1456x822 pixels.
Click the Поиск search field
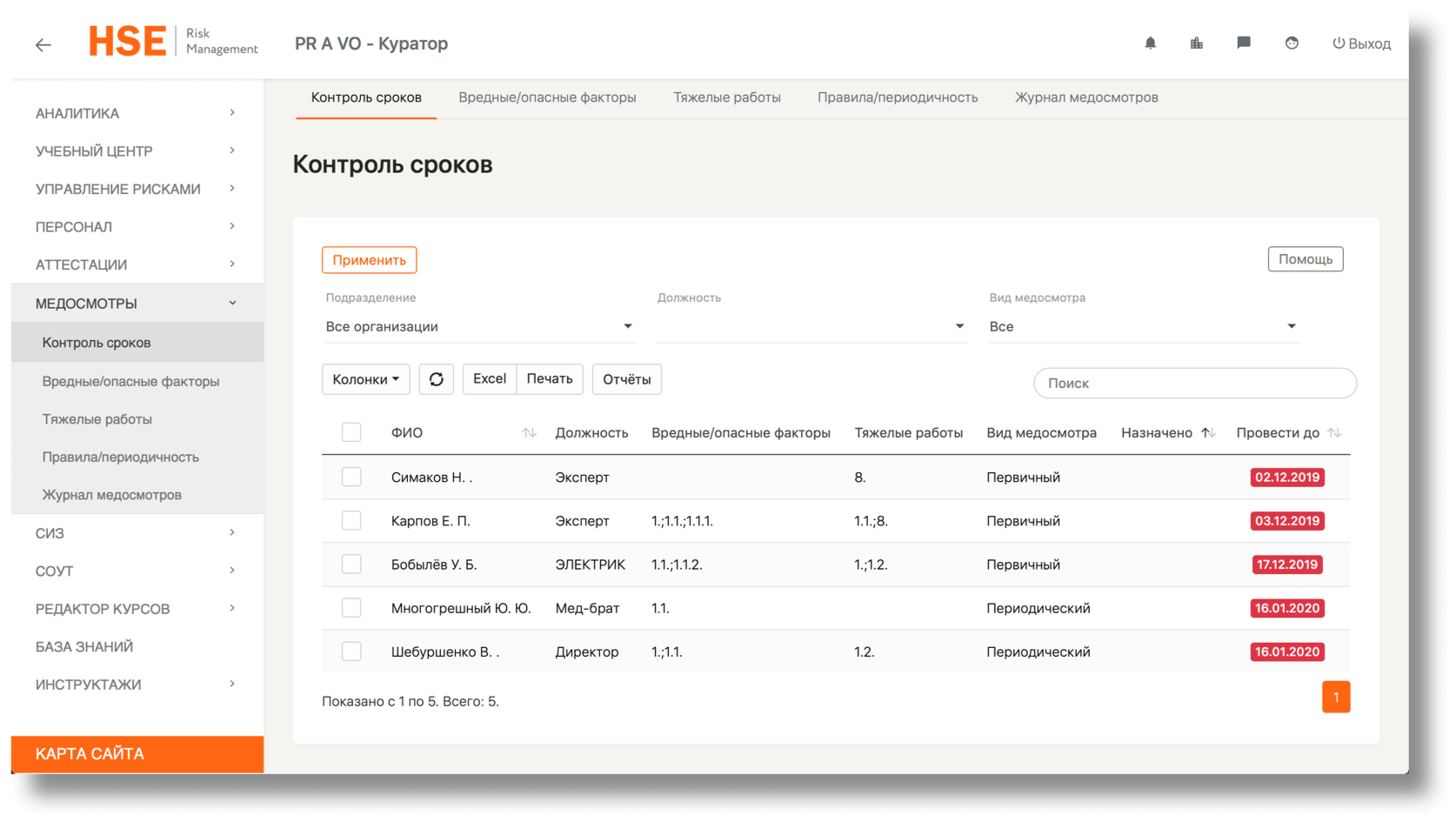pos(1194,384)
